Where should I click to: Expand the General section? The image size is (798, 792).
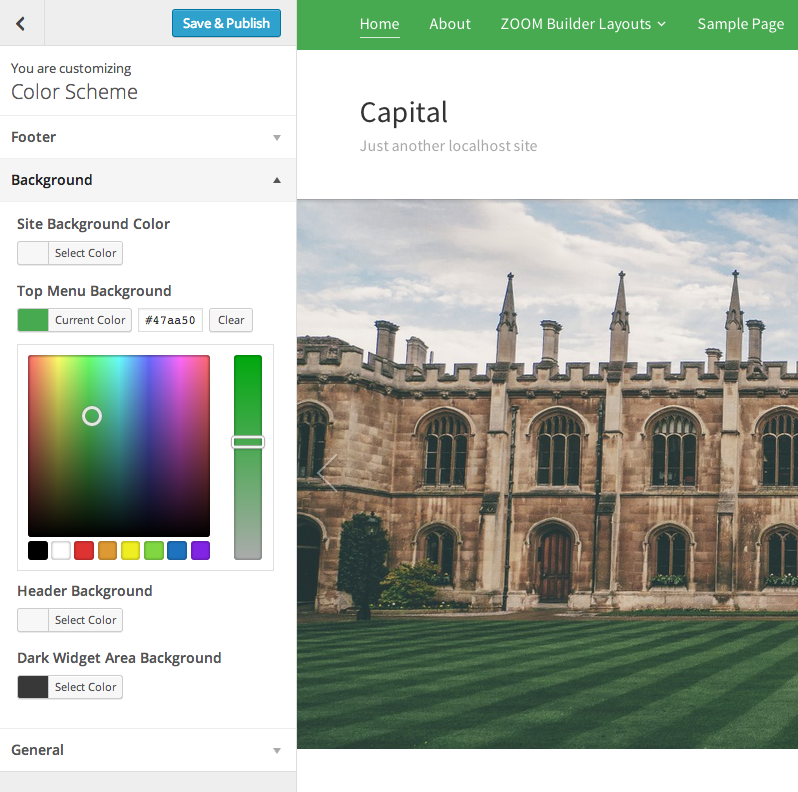148,750
